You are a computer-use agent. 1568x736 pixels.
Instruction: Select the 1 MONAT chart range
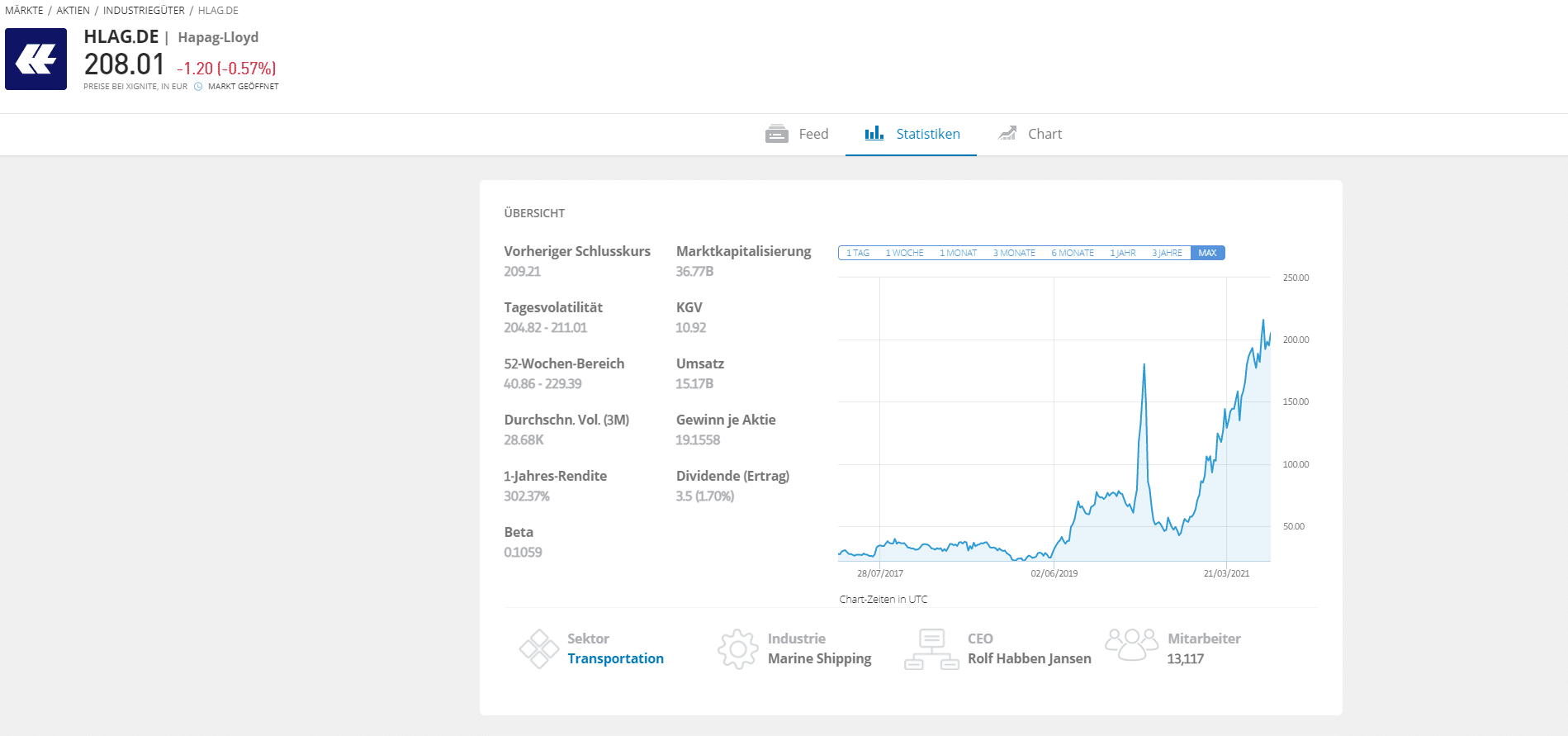958,253
